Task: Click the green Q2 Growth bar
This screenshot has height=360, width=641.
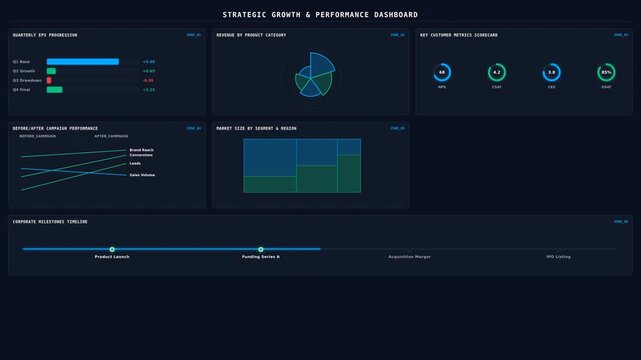Action: (51, 71)
